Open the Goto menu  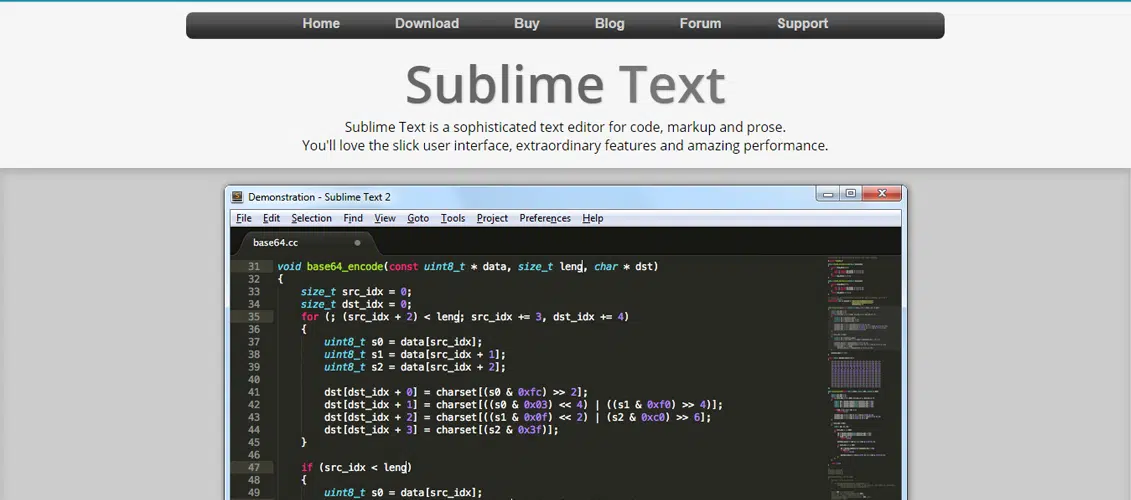click(x=418, y=218)
